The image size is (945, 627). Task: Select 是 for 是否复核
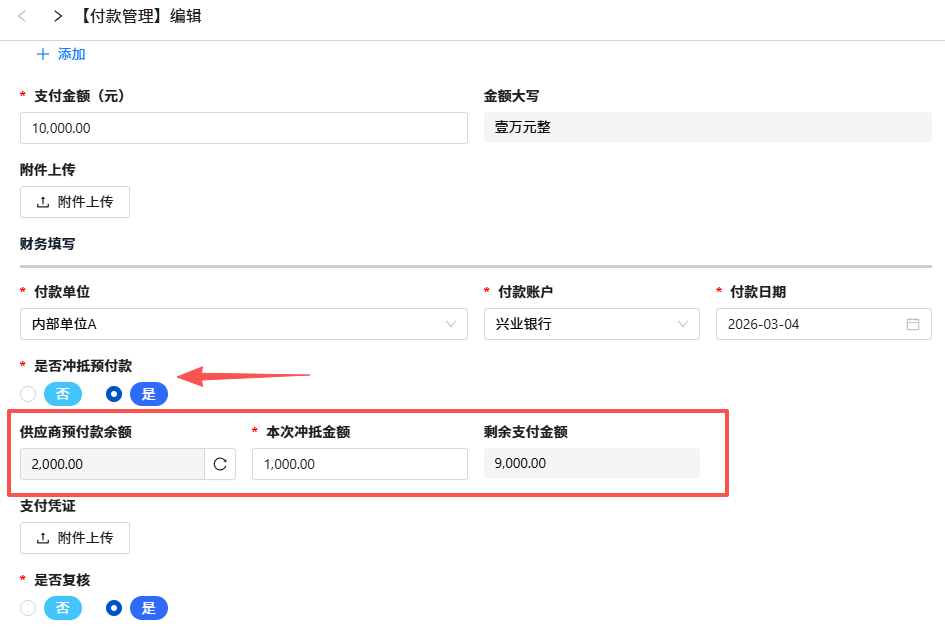pos(148,607)
